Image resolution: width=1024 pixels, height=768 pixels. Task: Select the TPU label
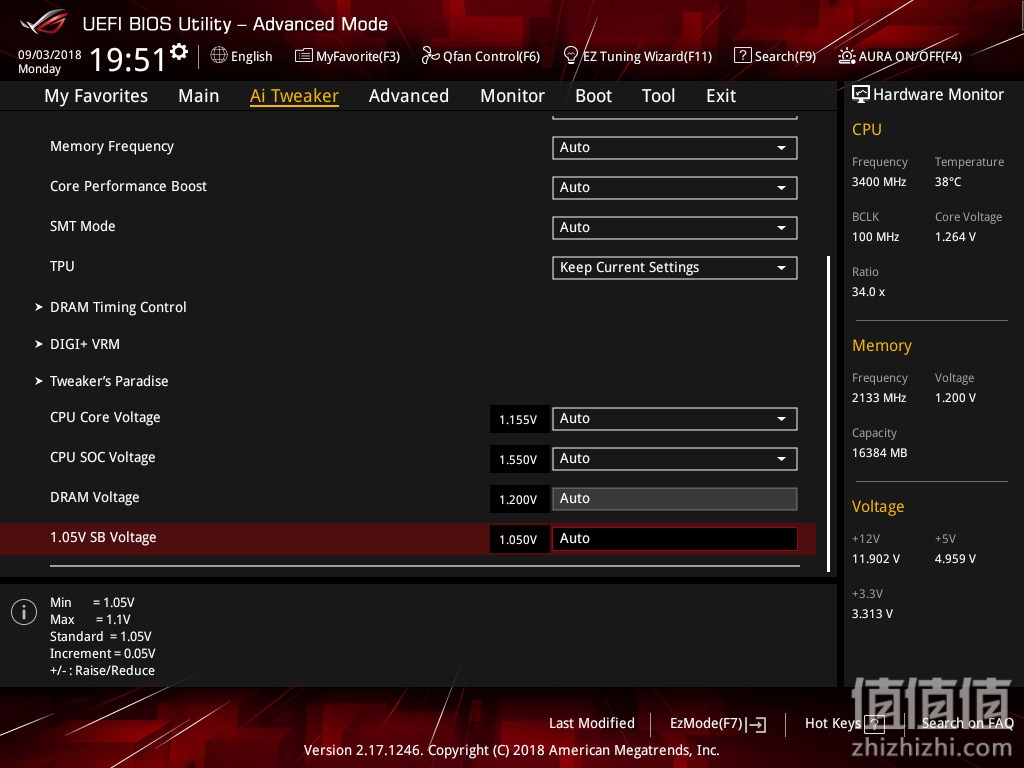tap(62, 266)
